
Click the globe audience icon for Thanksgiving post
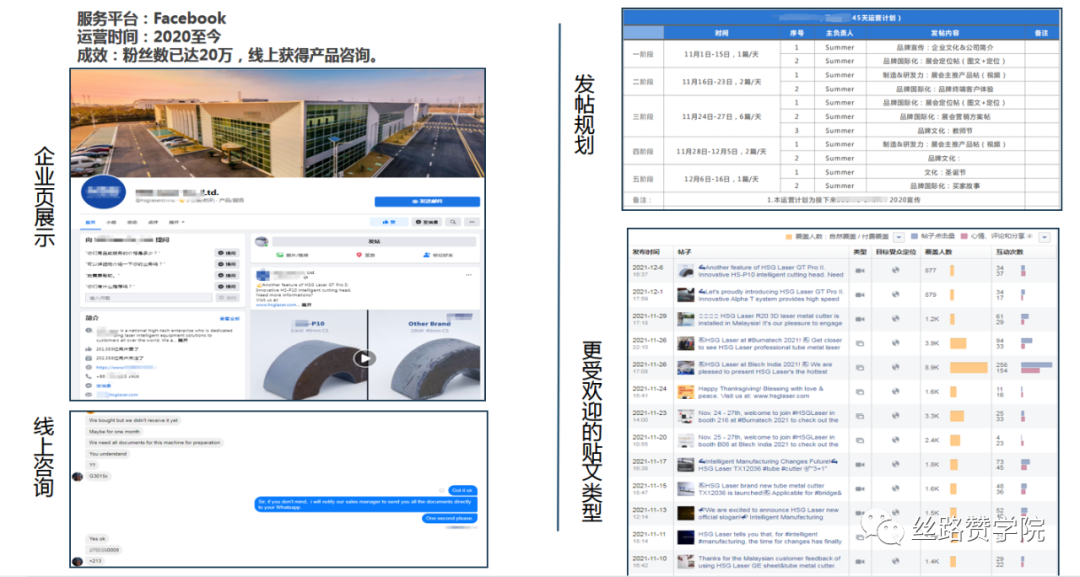click(895, 392)
